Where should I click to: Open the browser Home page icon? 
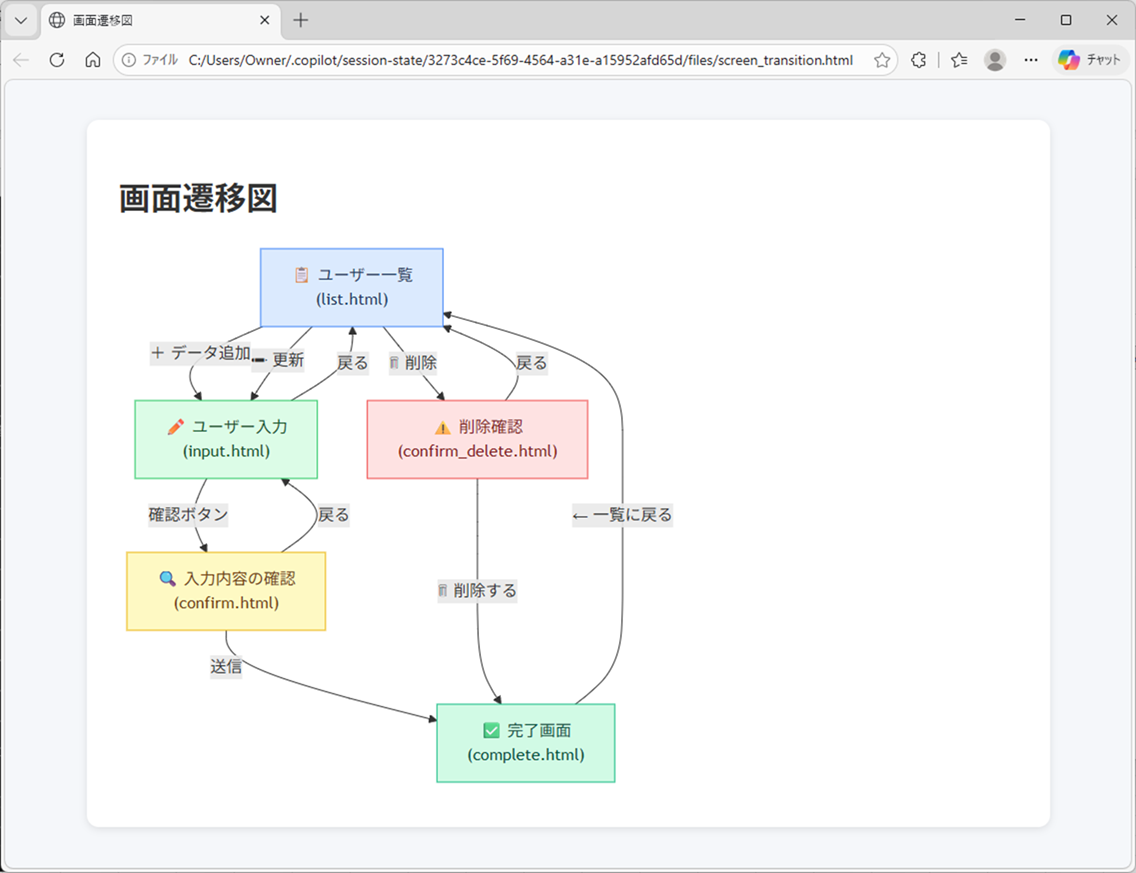91,60
